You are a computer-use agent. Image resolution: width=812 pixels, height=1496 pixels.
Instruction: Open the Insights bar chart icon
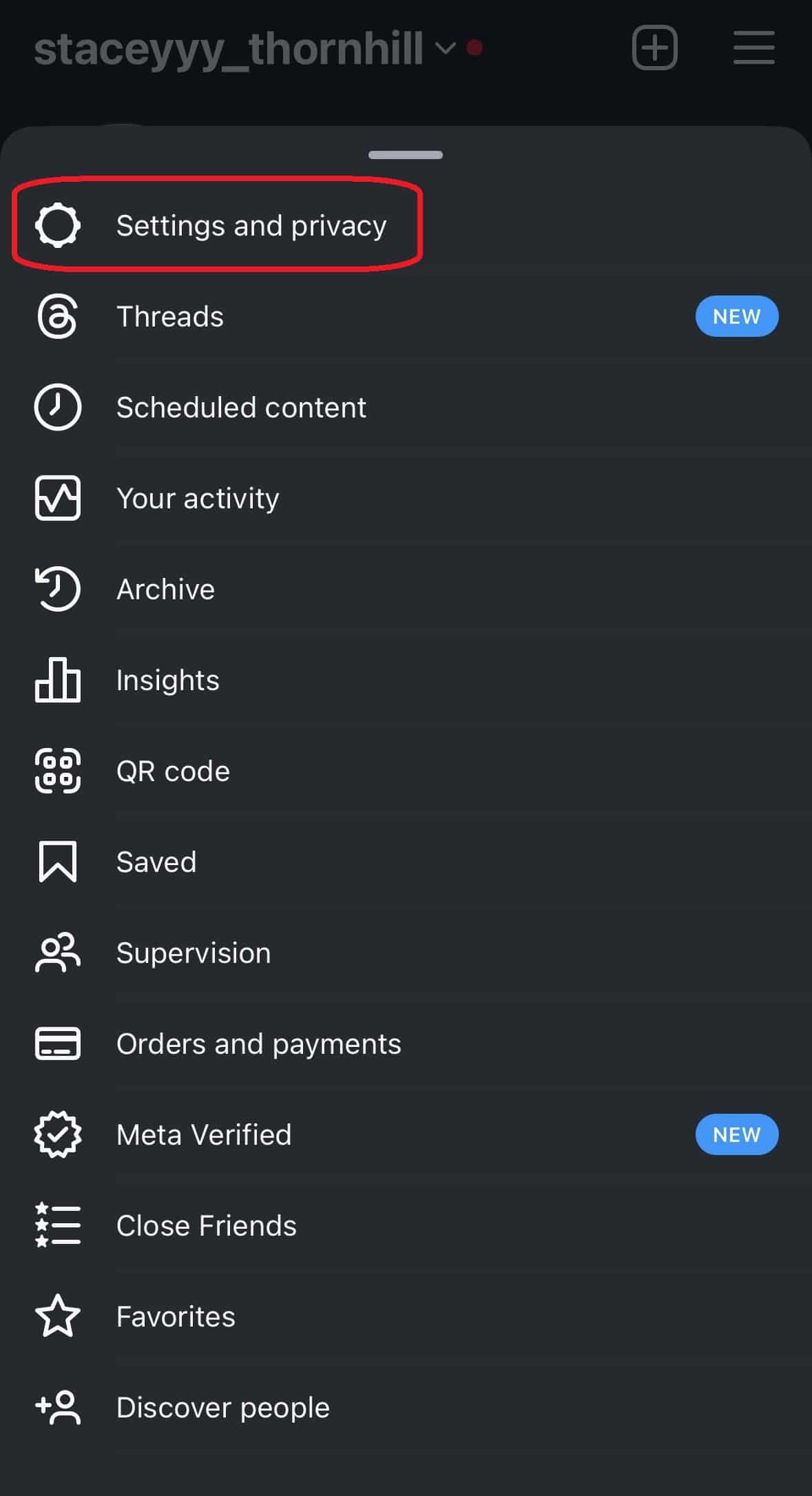(58, 680)
